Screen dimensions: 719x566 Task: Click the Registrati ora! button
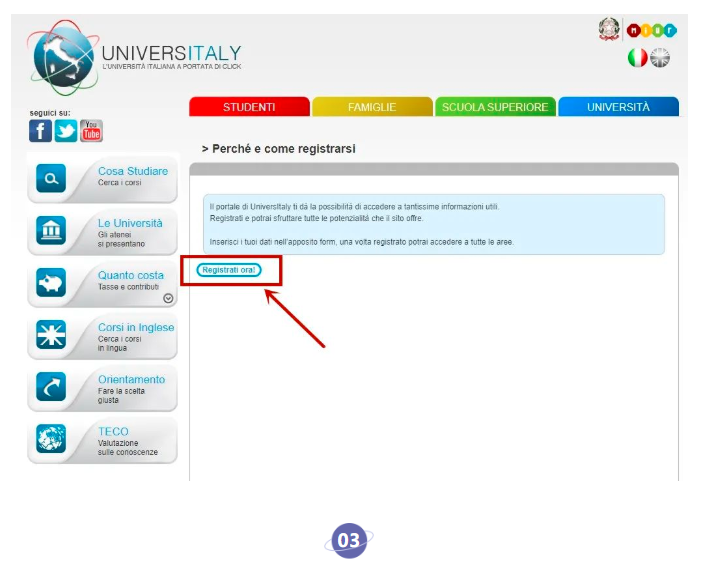tap(229, 270)
